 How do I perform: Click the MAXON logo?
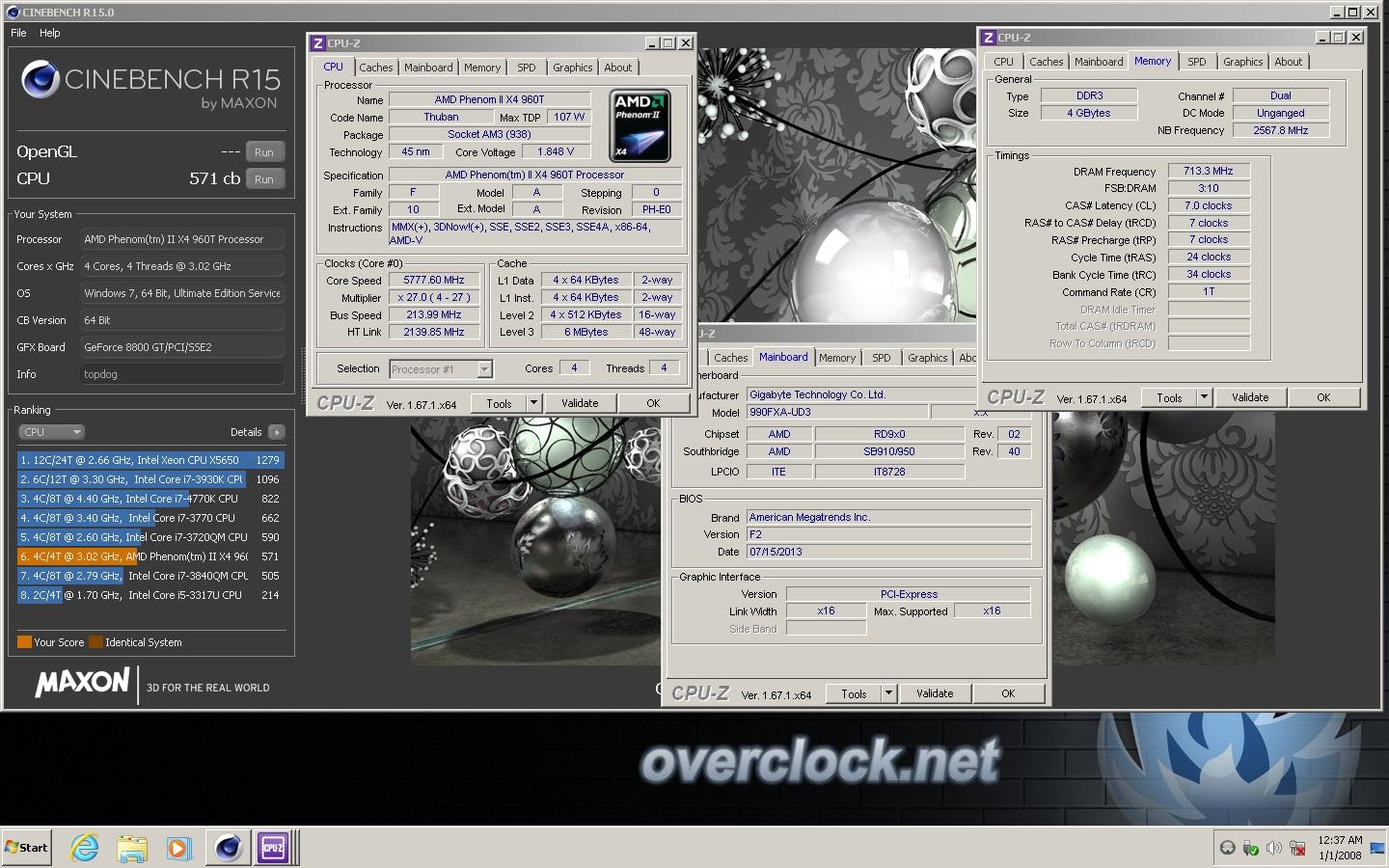(82, 683)
